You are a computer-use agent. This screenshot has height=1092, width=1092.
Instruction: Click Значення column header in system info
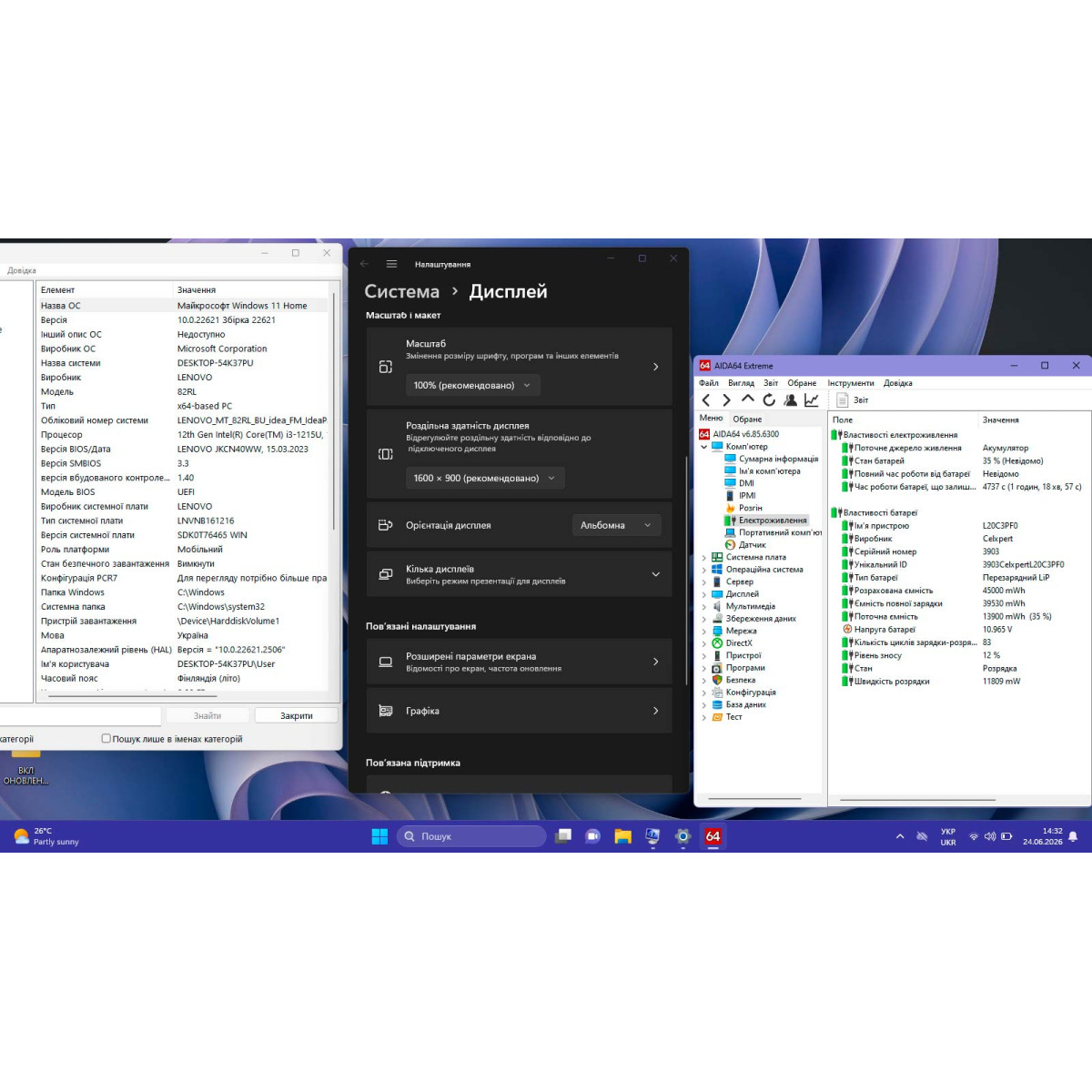pos(197,290)
